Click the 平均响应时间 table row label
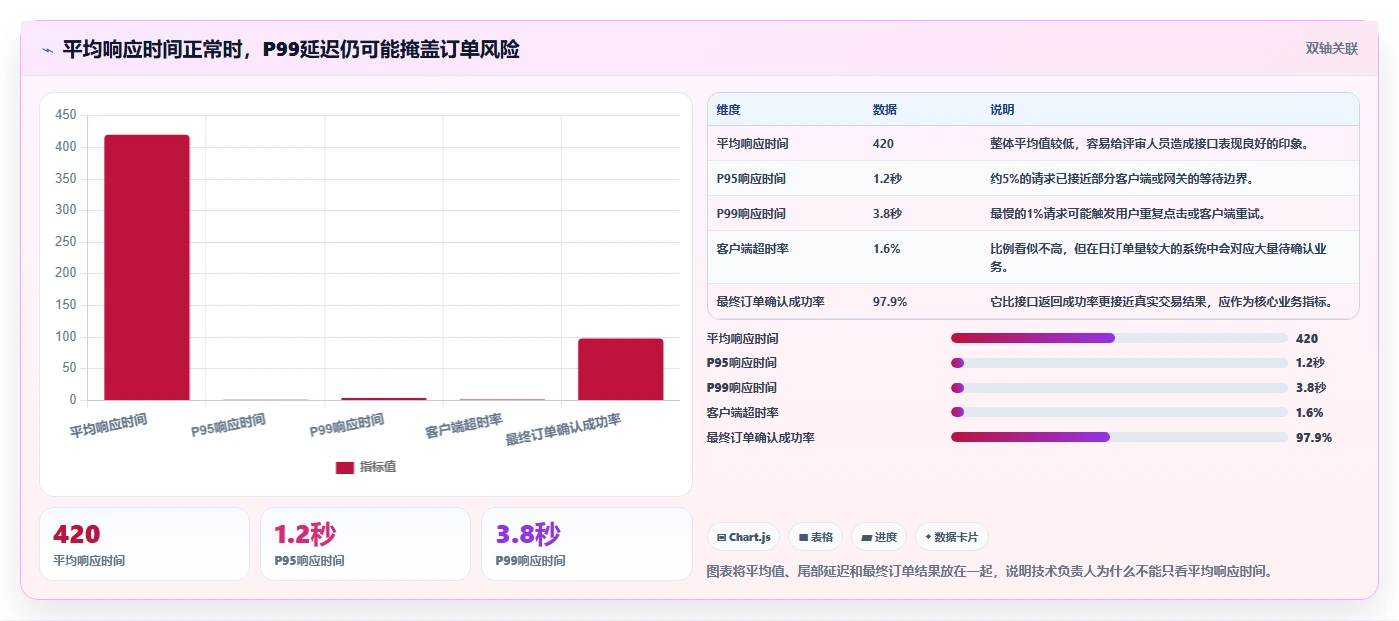This screenshot has height=621, width=1399. pos(753,144)
